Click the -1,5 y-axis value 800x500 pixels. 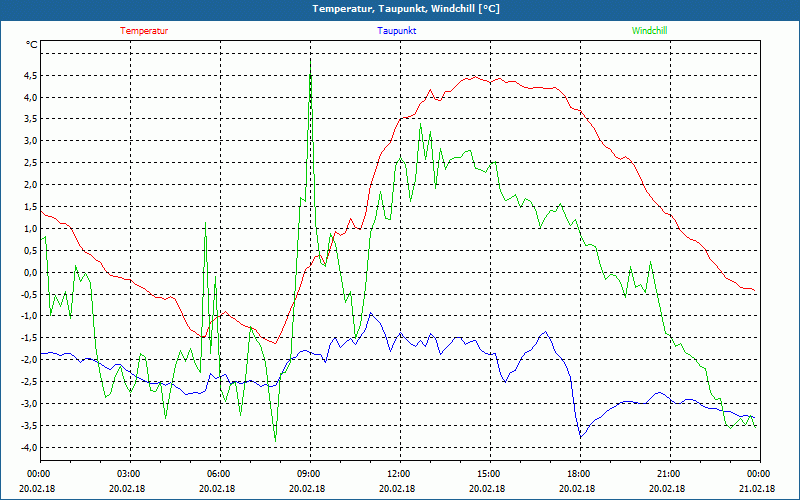[x=29, y=338]
